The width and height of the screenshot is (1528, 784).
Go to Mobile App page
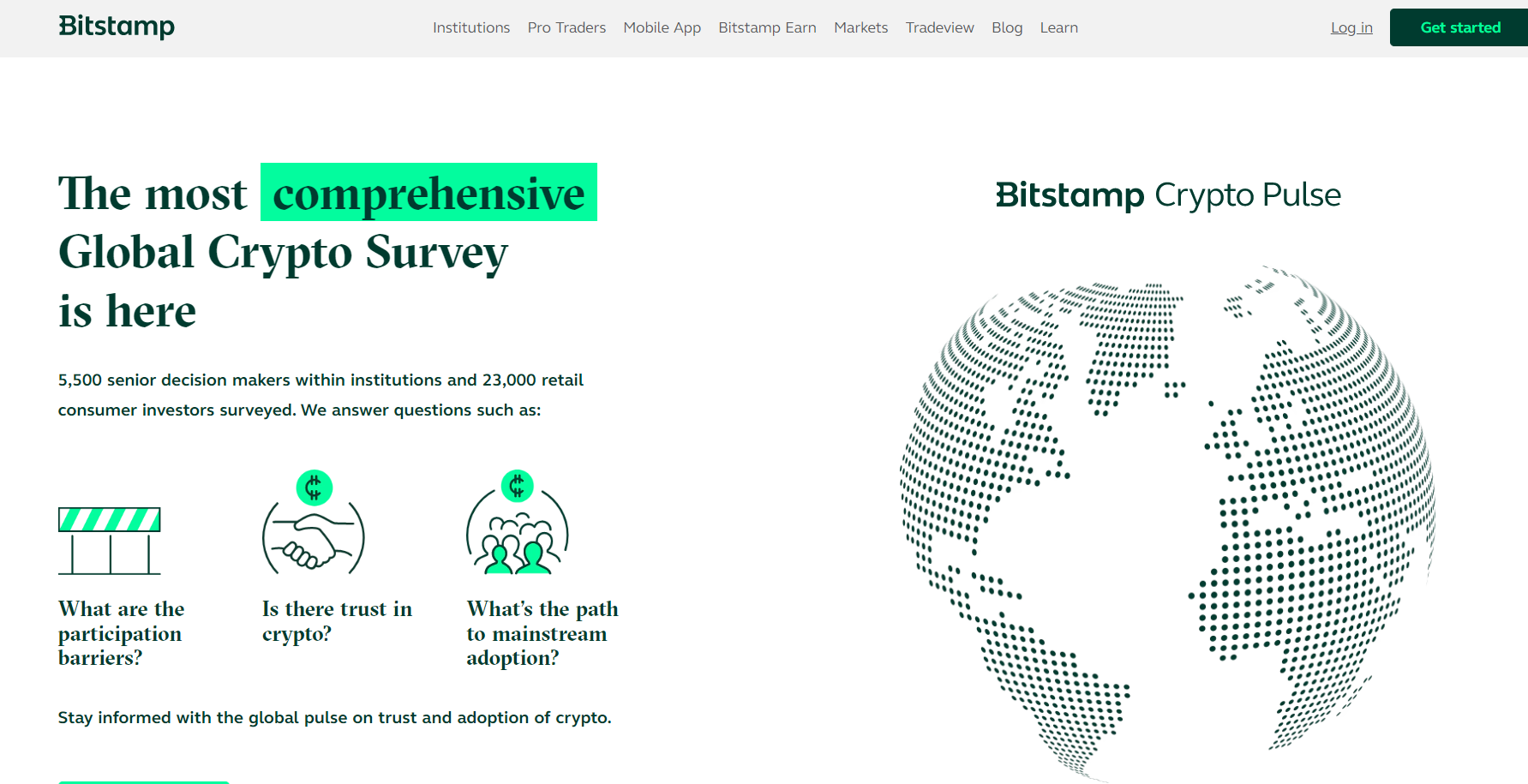tap(662, 27)
